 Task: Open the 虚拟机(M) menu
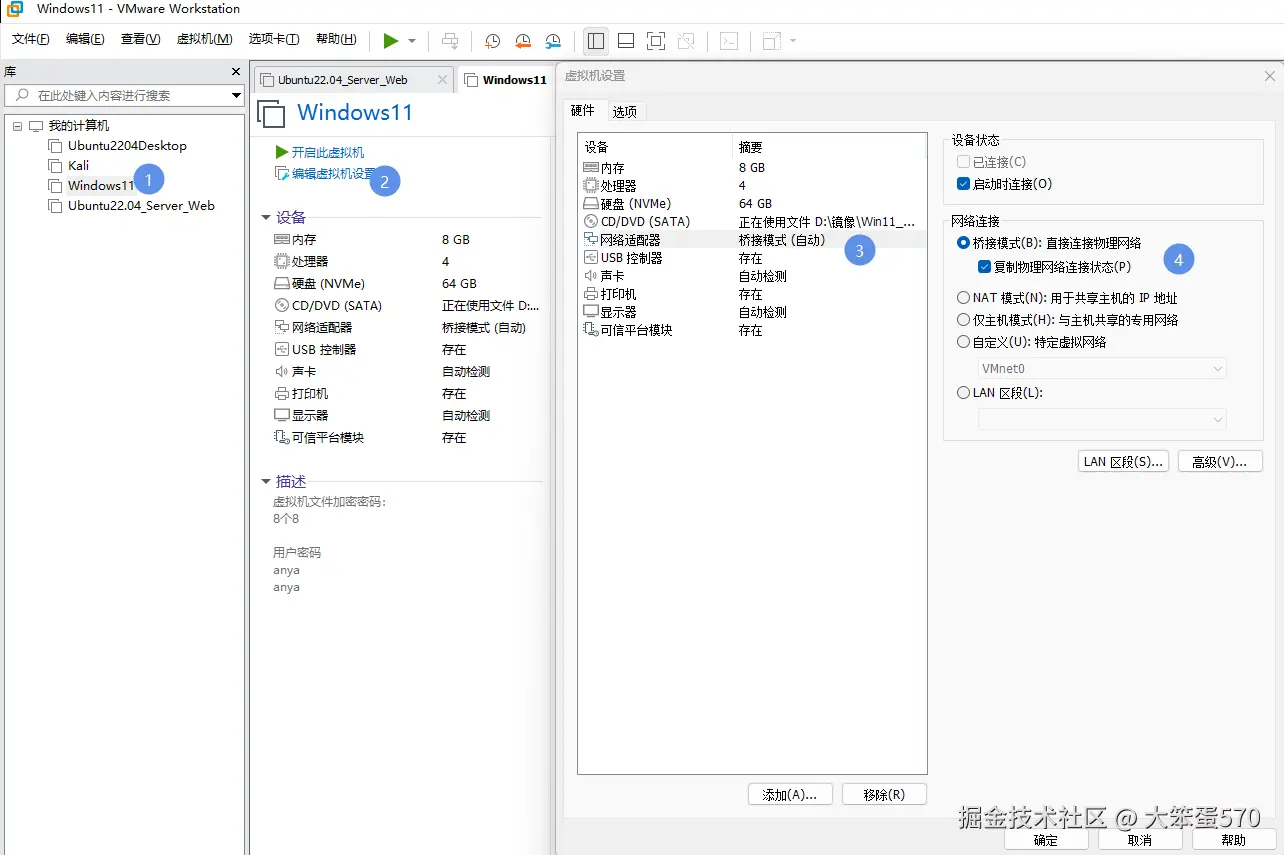point(204,39)
